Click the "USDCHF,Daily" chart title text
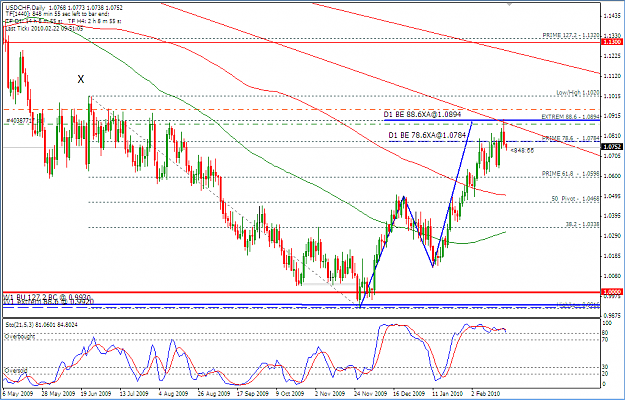This screenshot has height=400, width=625. 23,8
